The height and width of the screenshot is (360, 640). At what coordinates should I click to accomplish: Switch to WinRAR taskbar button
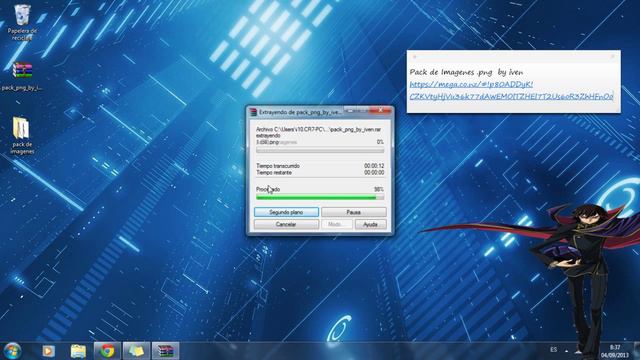[165, 351]
